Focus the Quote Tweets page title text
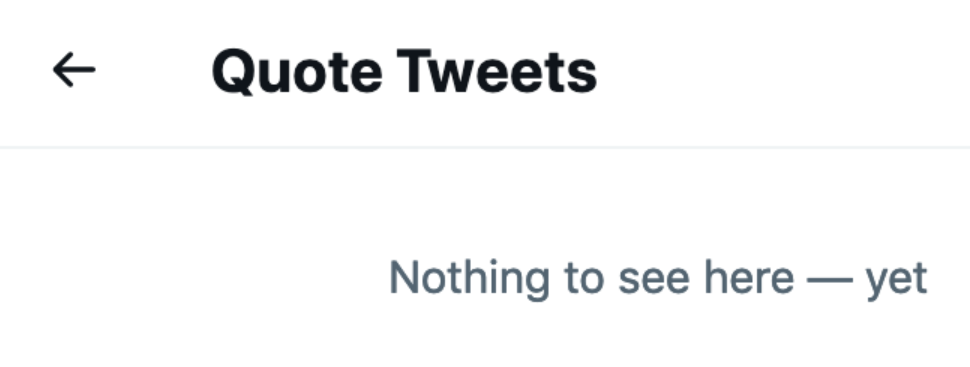970x367 pixels. (x=405, y=72)
